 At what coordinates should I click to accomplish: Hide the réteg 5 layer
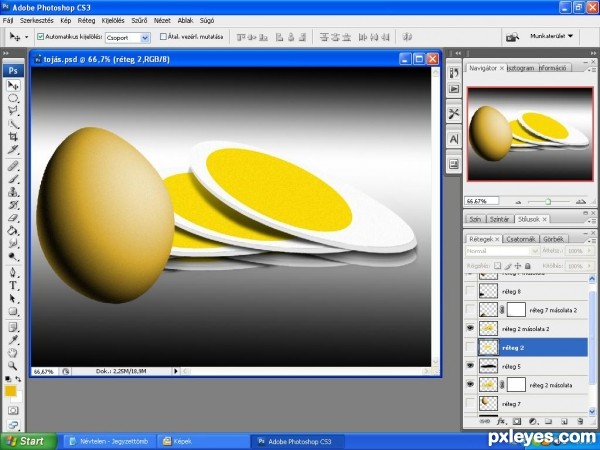point(470,366)
